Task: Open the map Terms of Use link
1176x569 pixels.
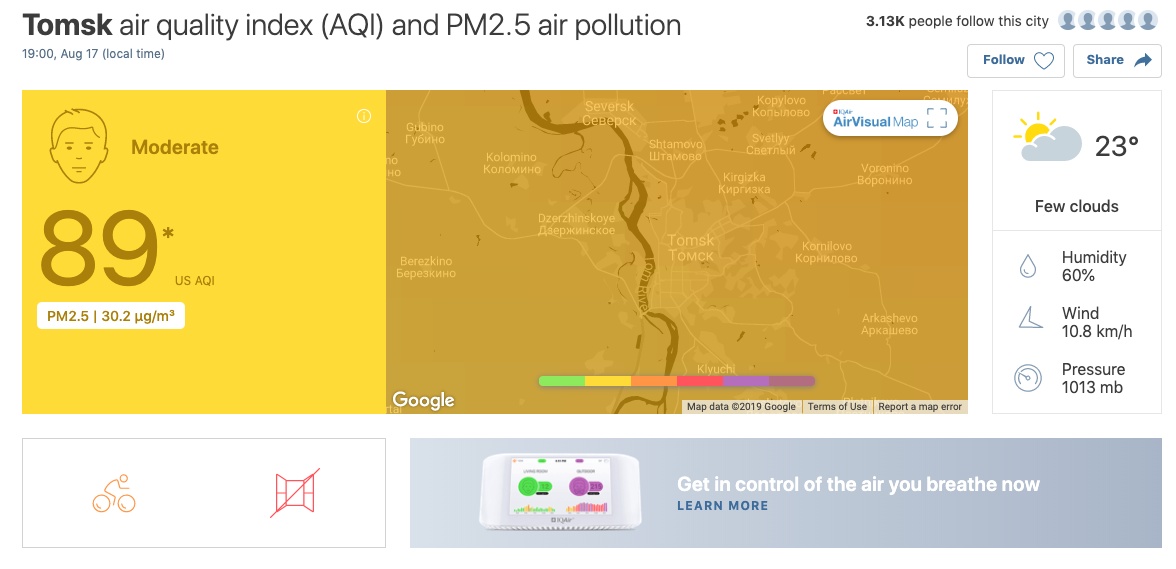Action: [x=837, y=407]
